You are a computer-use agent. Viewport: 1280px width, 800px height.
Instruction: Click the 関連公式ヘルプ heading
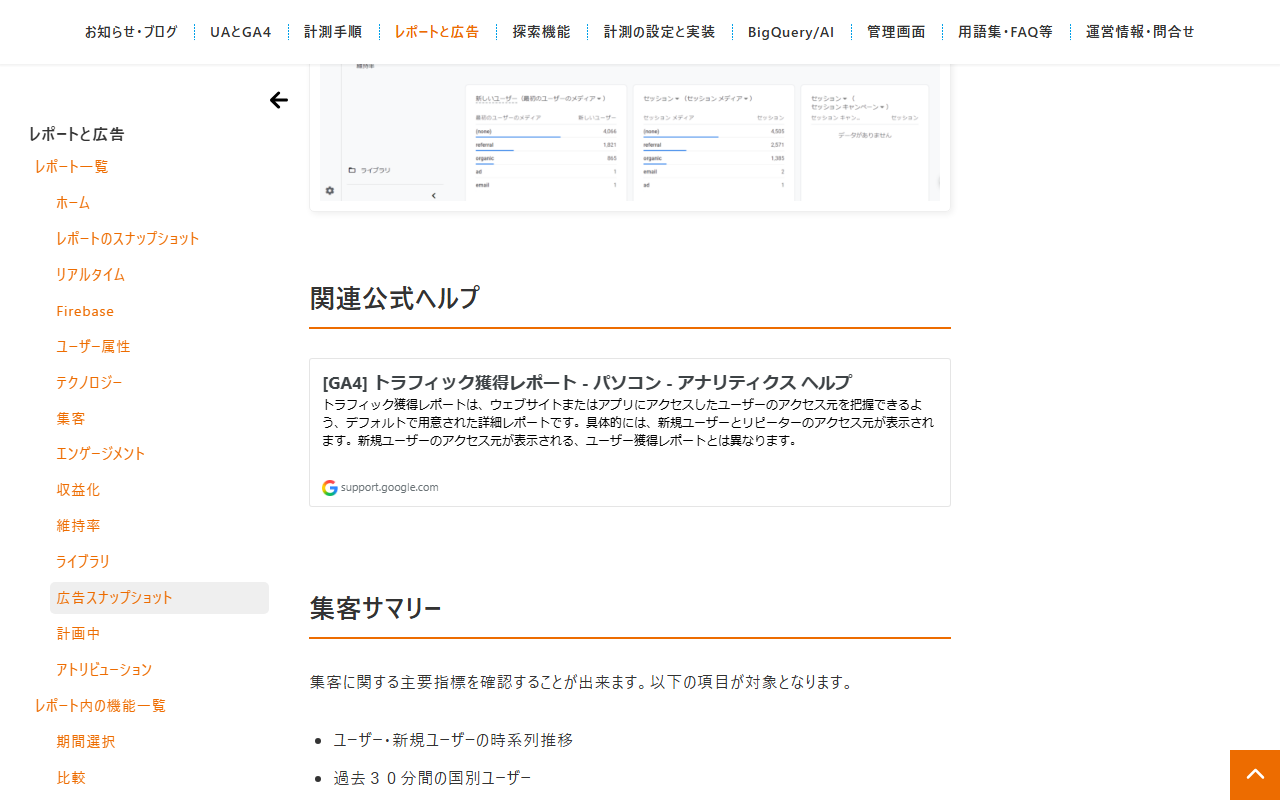pyautogui.click(x=395, y=298)
